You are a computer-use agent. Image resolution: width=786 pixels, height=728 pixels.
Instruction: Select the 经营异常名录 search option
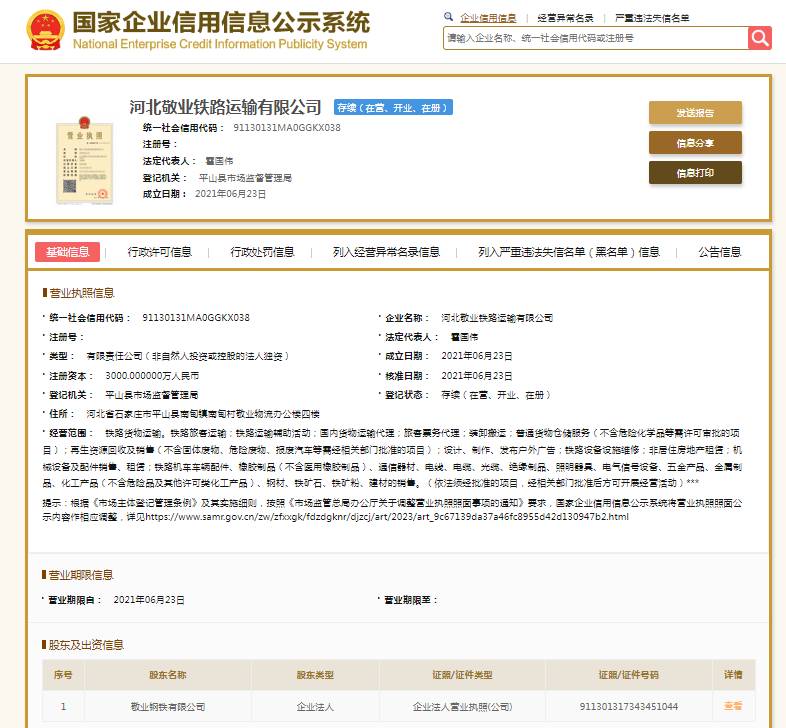(x=565, y=18)
